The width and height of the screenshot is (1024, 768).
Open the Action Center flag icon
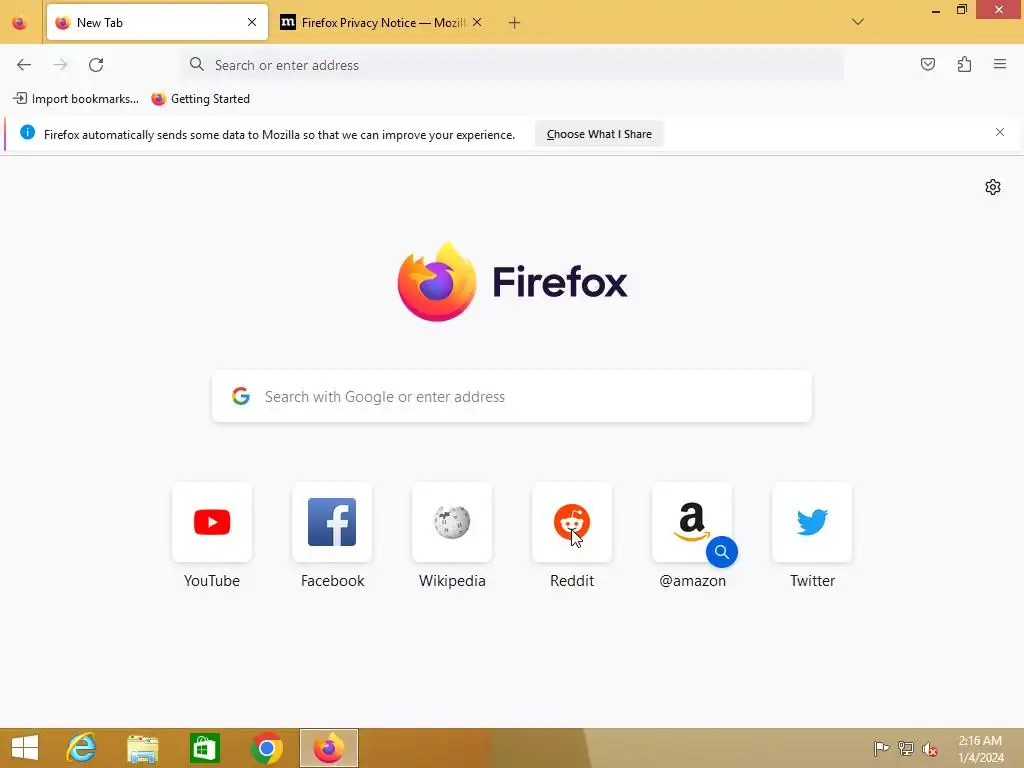pyautogui.click(x=881, y=748)
